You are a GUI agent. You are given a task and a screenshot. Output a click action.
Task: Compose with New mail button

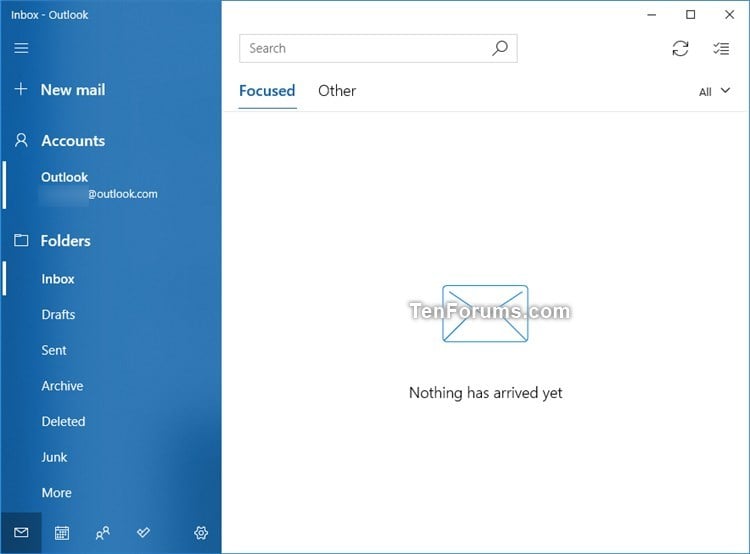pos(73,89)
